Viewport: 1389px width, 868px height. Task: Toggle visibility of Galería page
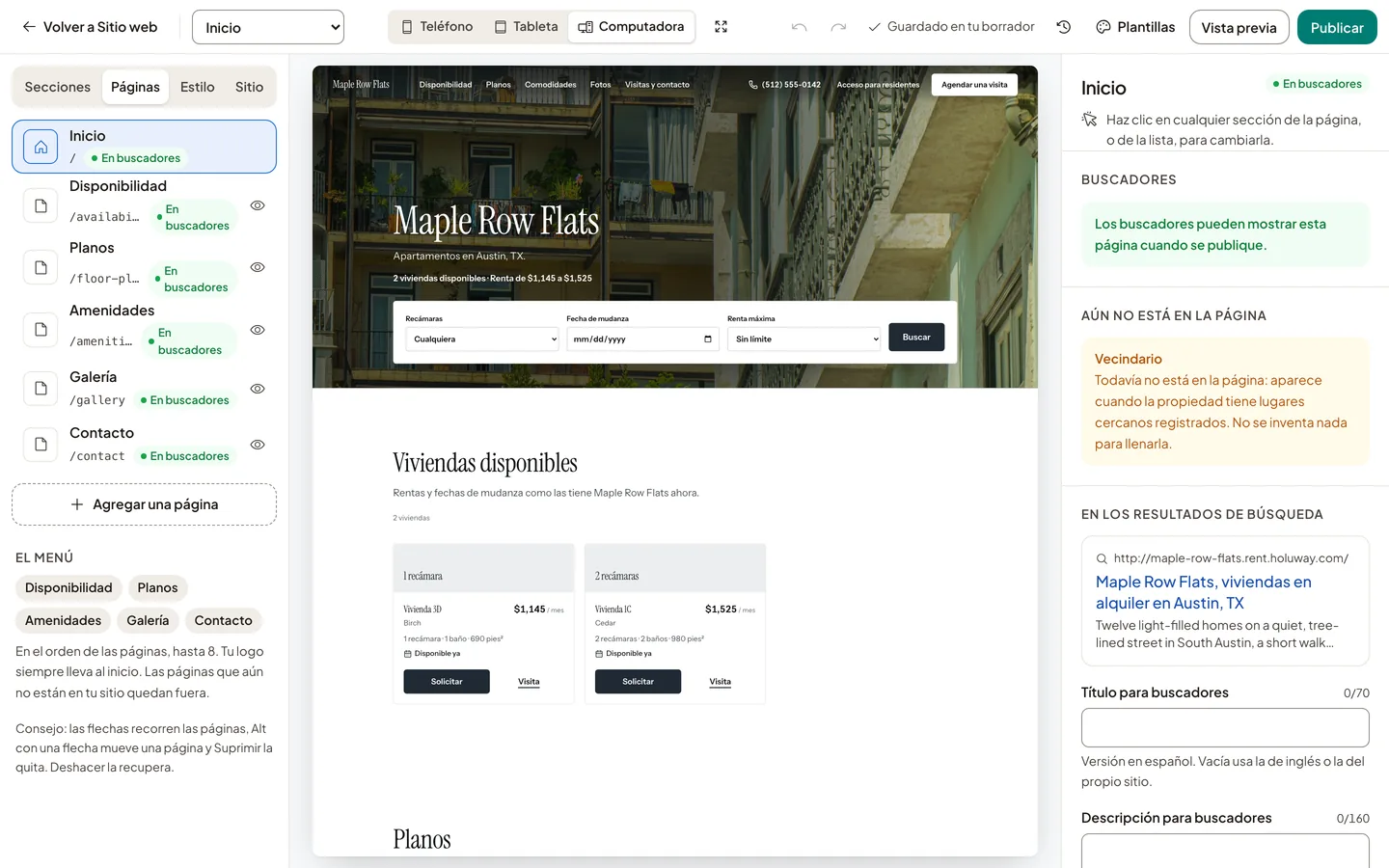(258, 389)
